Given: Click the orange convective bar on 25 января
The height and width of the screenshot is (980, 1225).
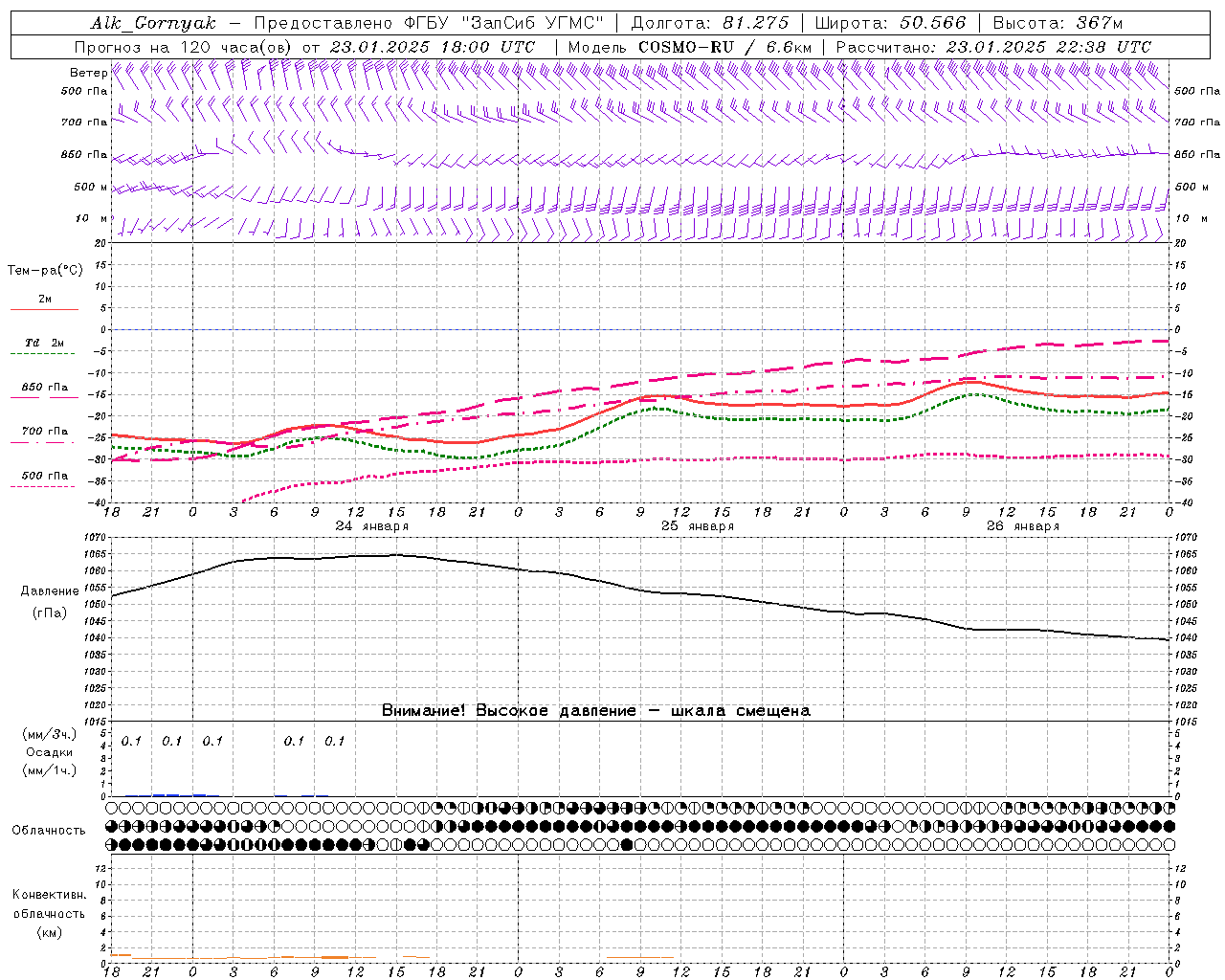Looking at the screenshot, I should (x=640, y=957).
